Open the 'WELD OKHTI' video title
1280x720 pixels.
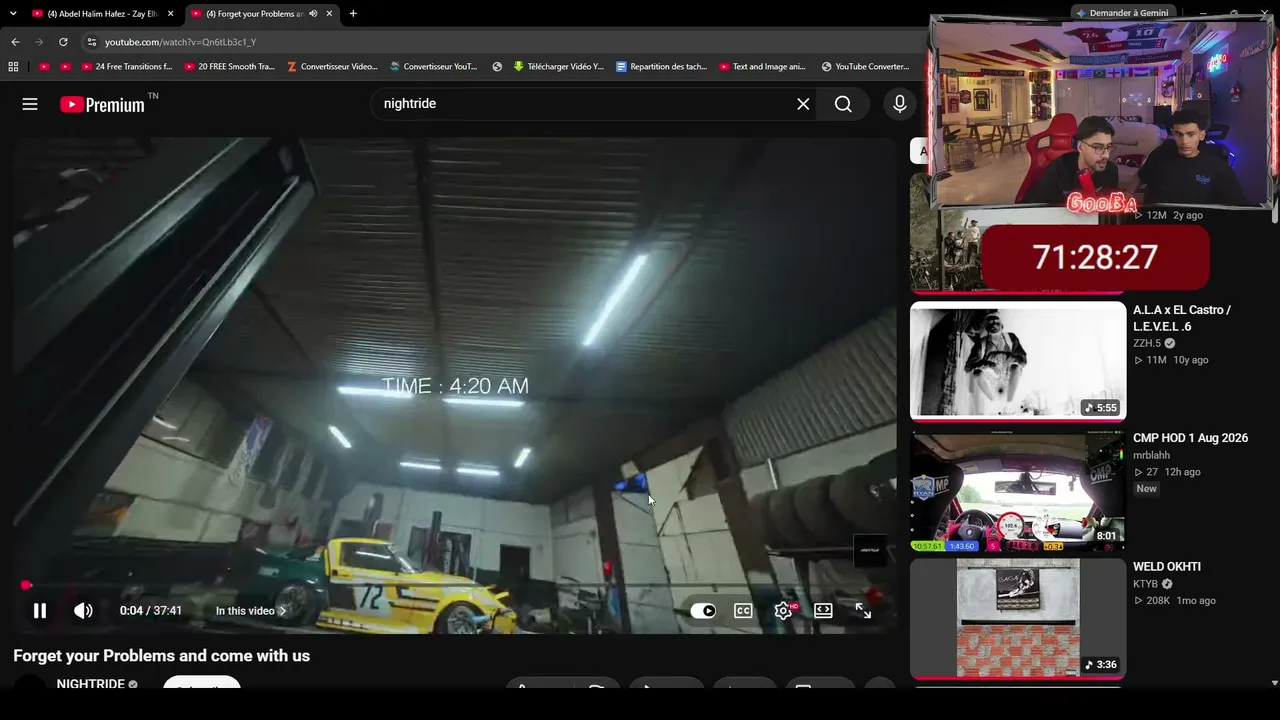coord(1167,567)
